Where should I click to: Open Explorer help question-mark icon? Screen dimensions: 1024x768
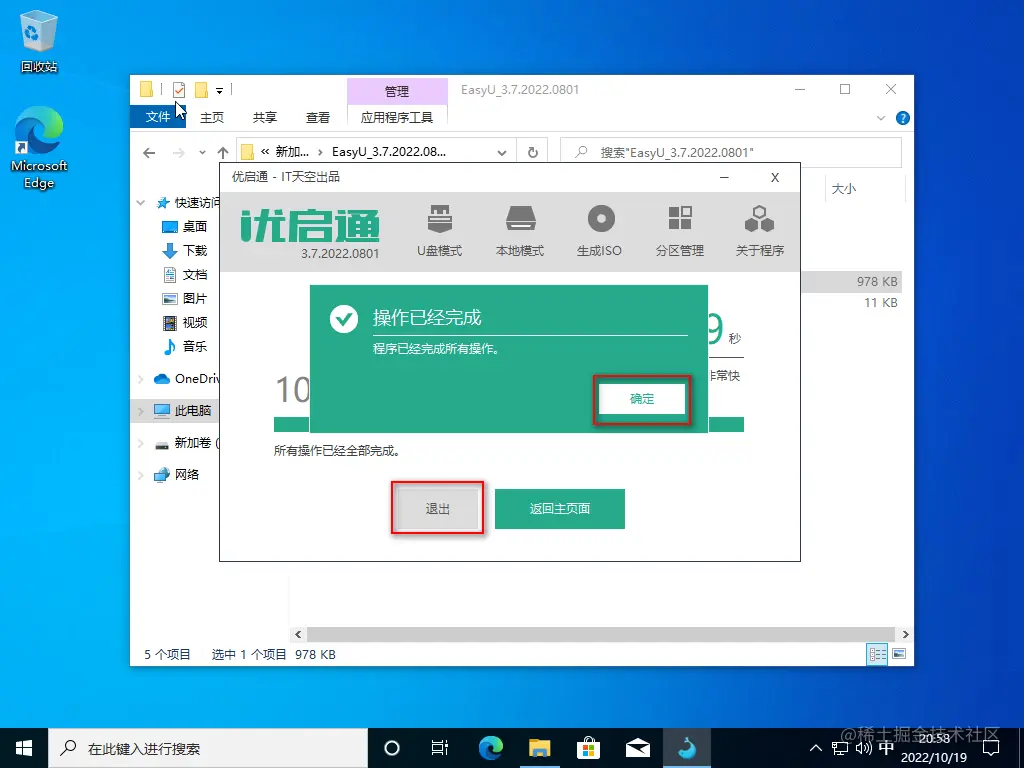903,118
